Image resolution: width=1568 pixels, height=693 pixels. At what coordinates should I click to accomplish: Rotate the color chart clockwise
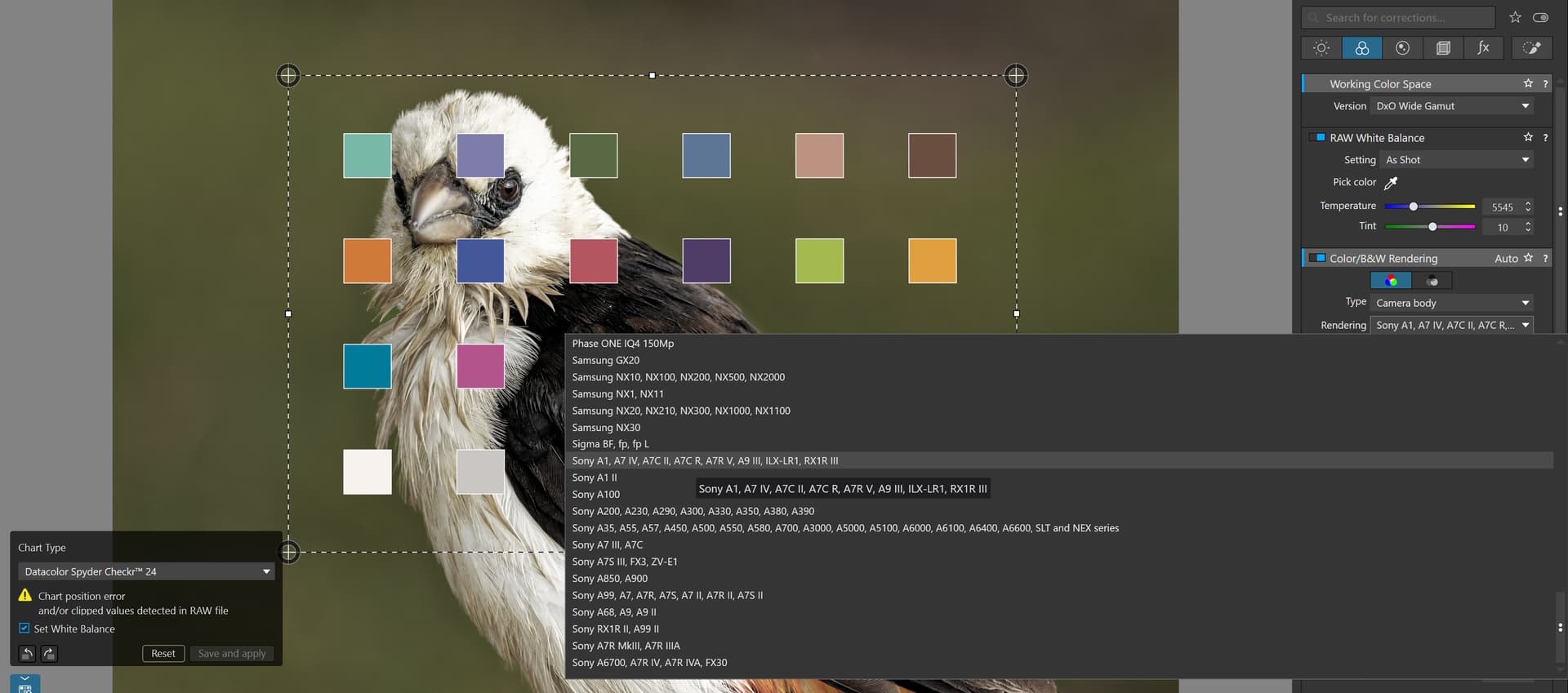click(x=49, y=654)
